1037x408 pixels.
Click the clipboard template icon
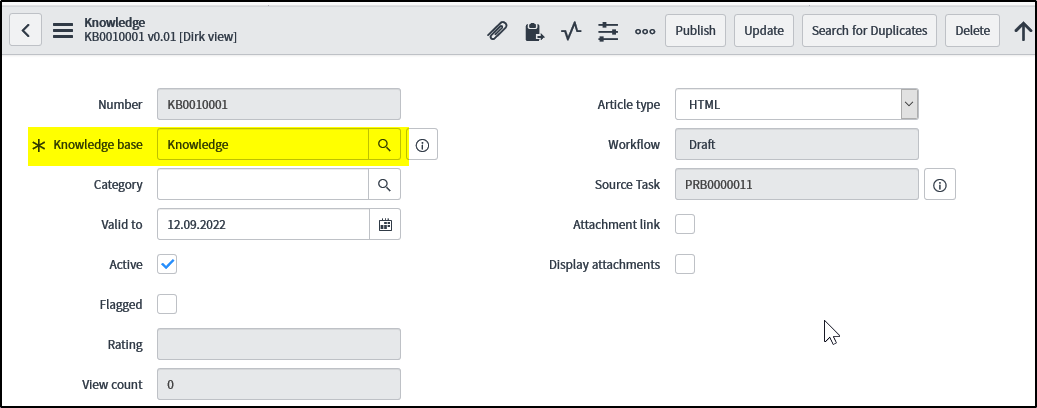[534, 30]
